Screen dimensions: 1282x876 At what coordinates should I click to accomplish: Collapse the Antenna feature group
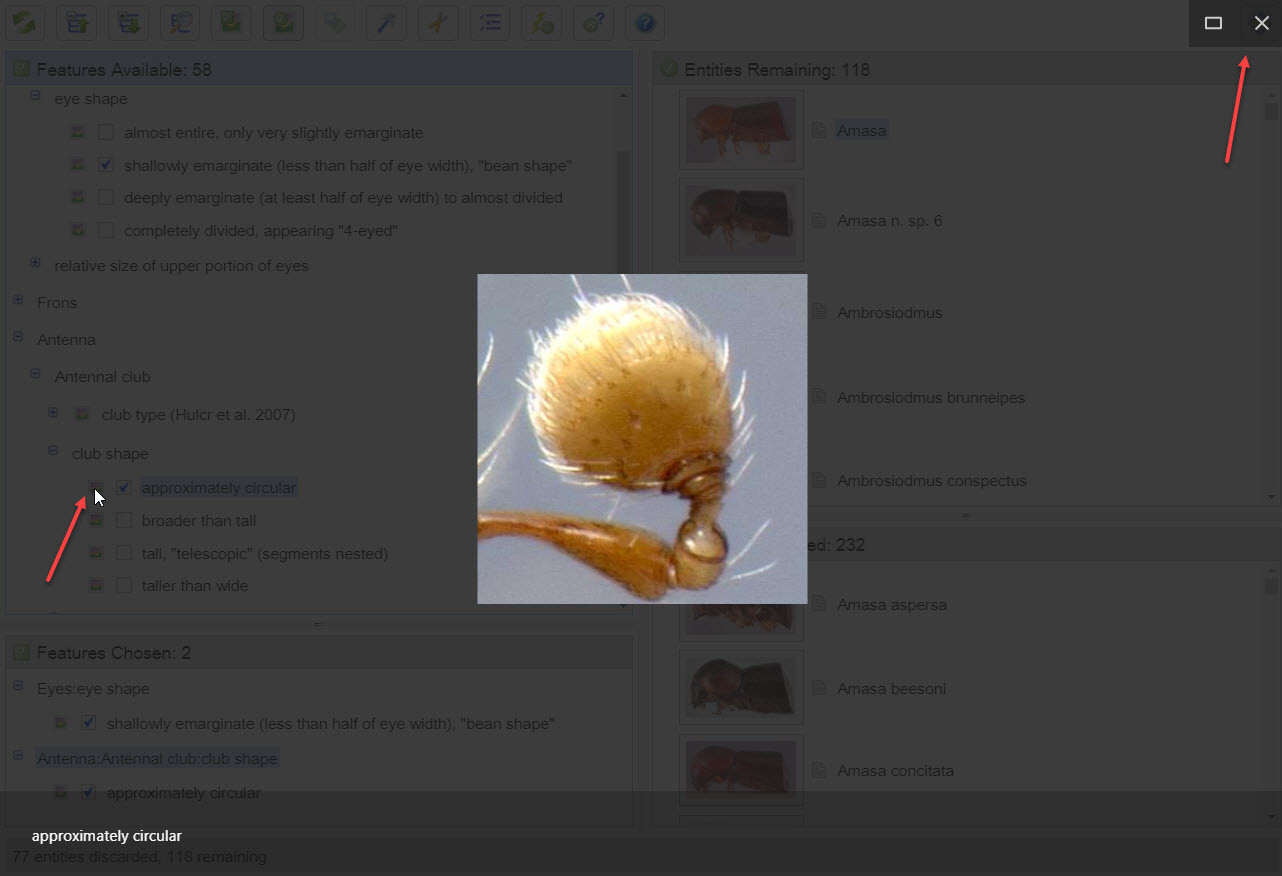click(18, 338)
